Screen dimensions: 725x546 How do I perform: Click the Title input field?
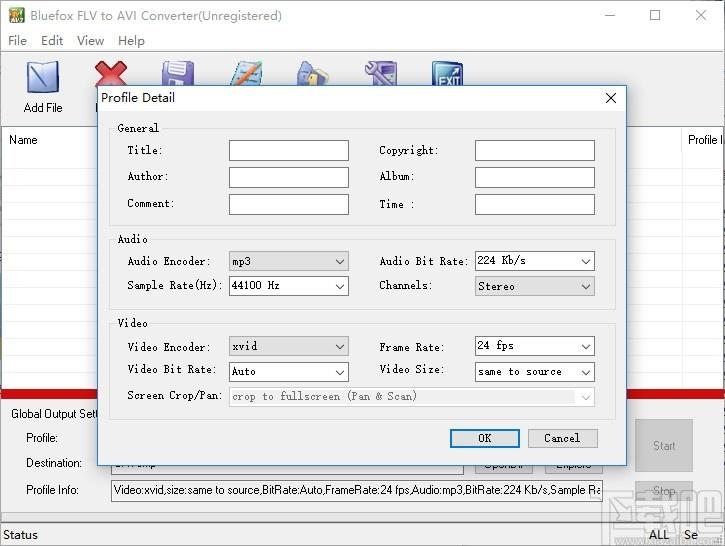click(289, 151)
